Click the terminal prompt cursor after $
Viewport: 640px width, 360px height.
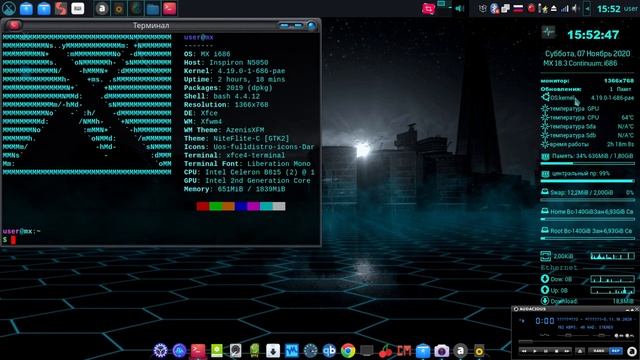click(13, 240)
